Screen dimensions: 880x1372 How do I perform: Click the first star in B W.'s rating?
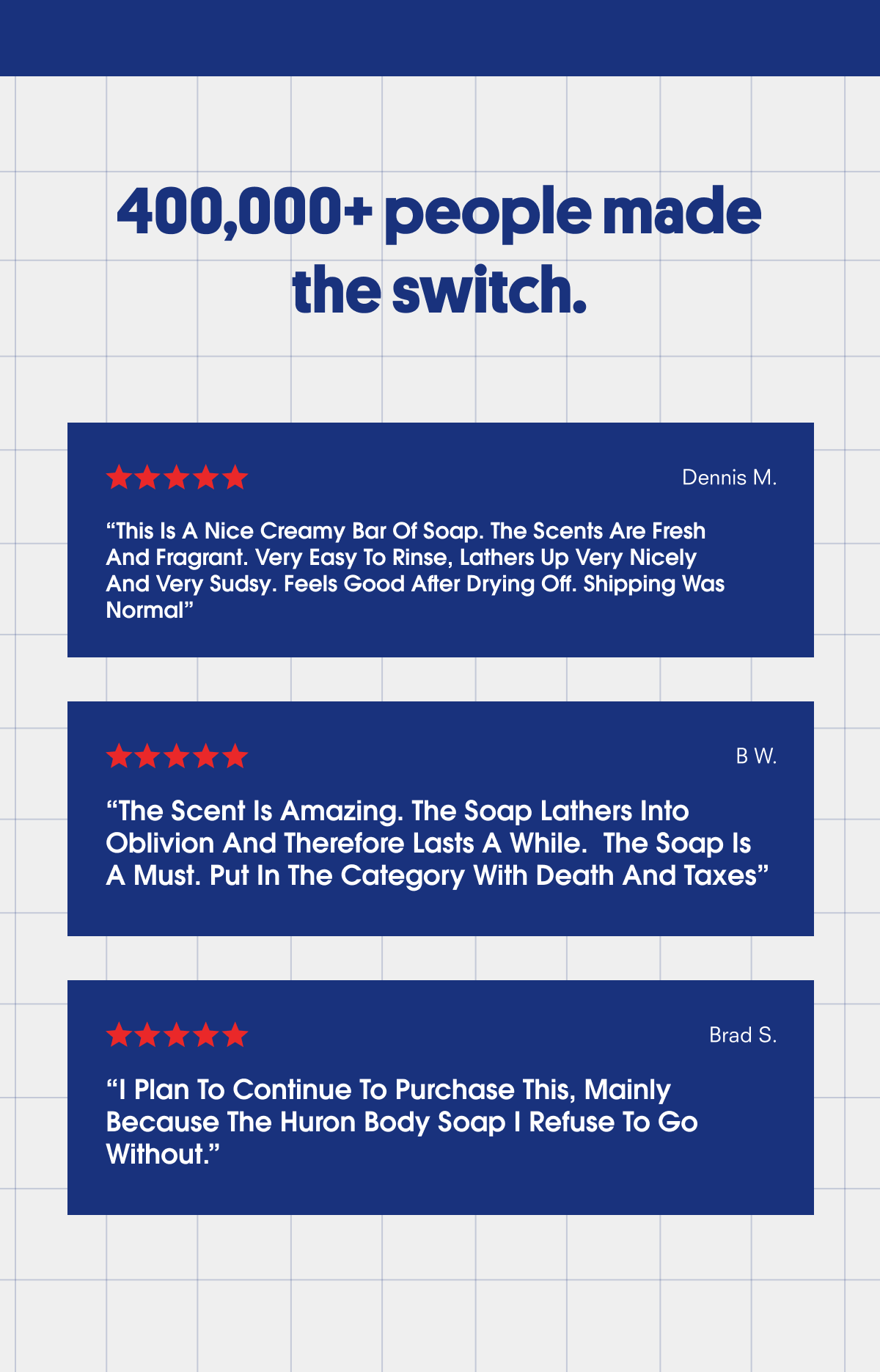pyautogui.click(x=119, y=756)
